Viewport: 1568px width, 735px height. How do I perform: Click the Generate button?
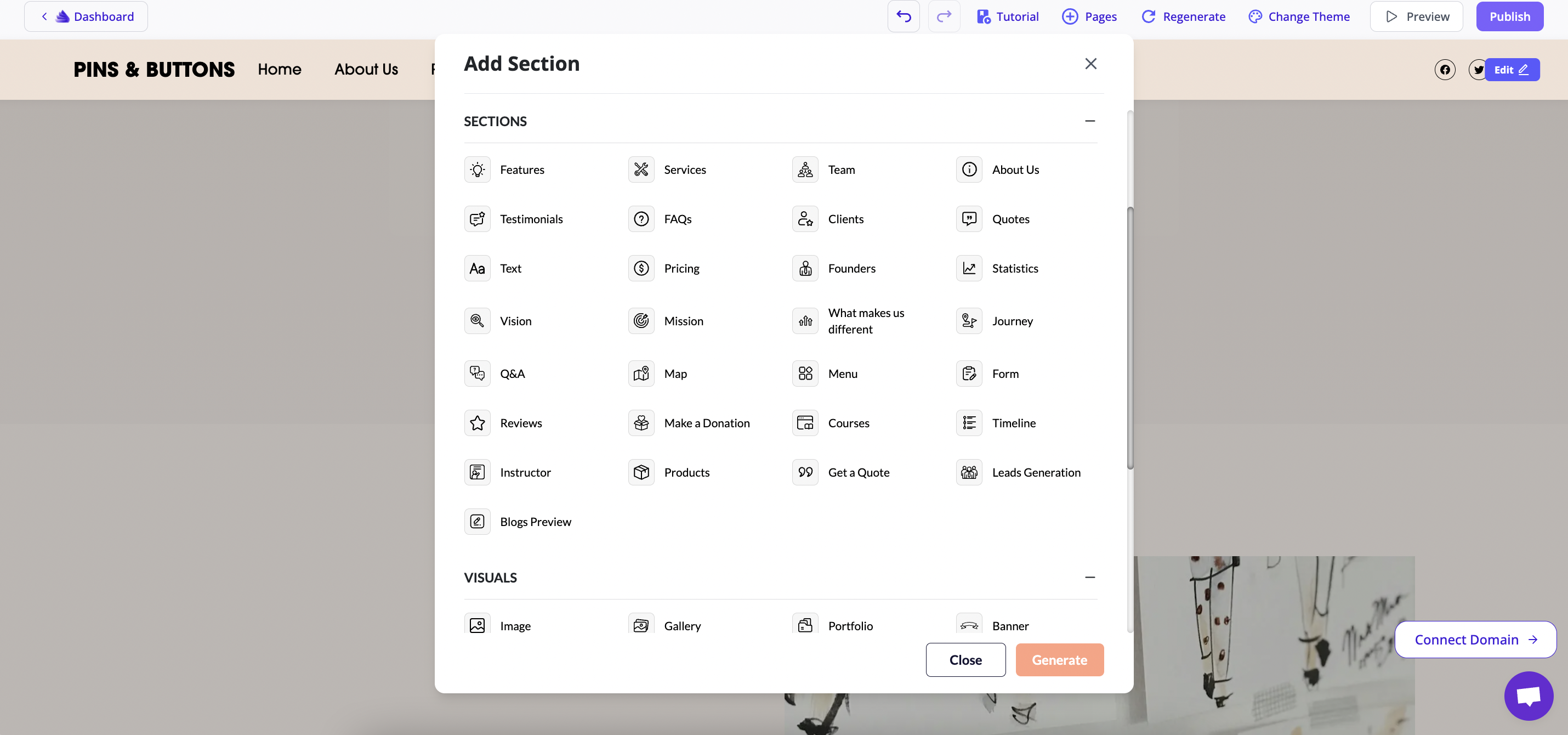coord(1059,659)
